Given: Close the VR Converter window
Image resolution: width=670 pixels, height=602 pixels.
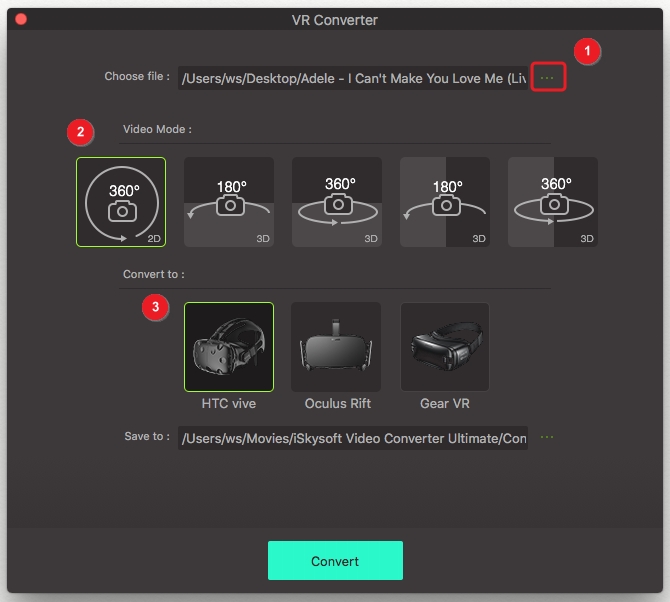Looking at the screenshot, I should pyautogui.click(x=21, y=19).
